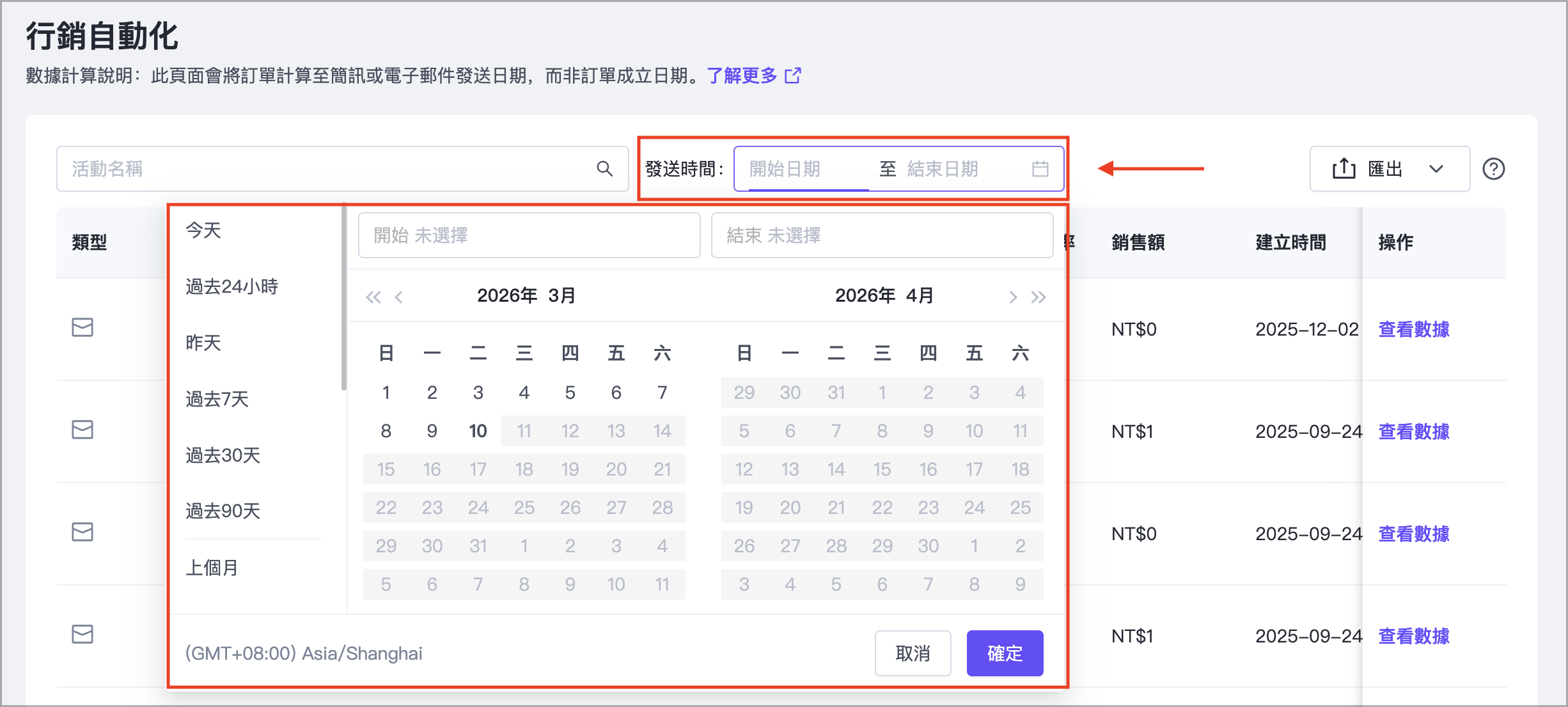Click the export upload icon beside 匯出
The height and width of the screenshot is (707, 1568).
pyautogui.click(x=1344, y=167)
